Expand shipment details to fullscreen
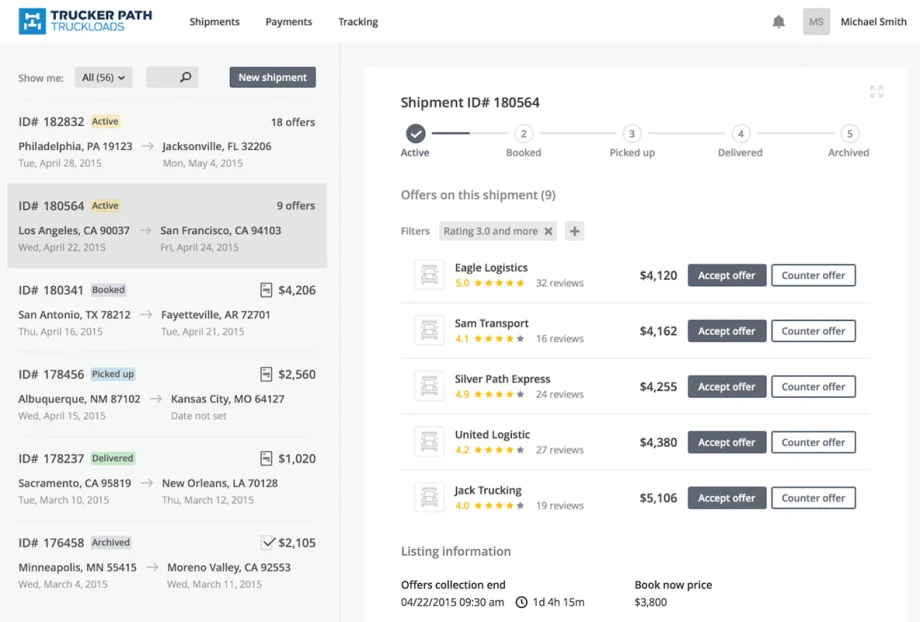This screenshot has width=920, height=622. (876, 92)
